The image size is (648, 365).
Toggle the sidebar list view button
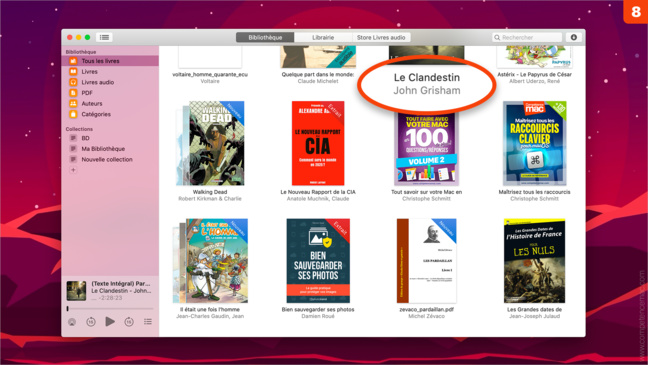click(x=105, y=37)
